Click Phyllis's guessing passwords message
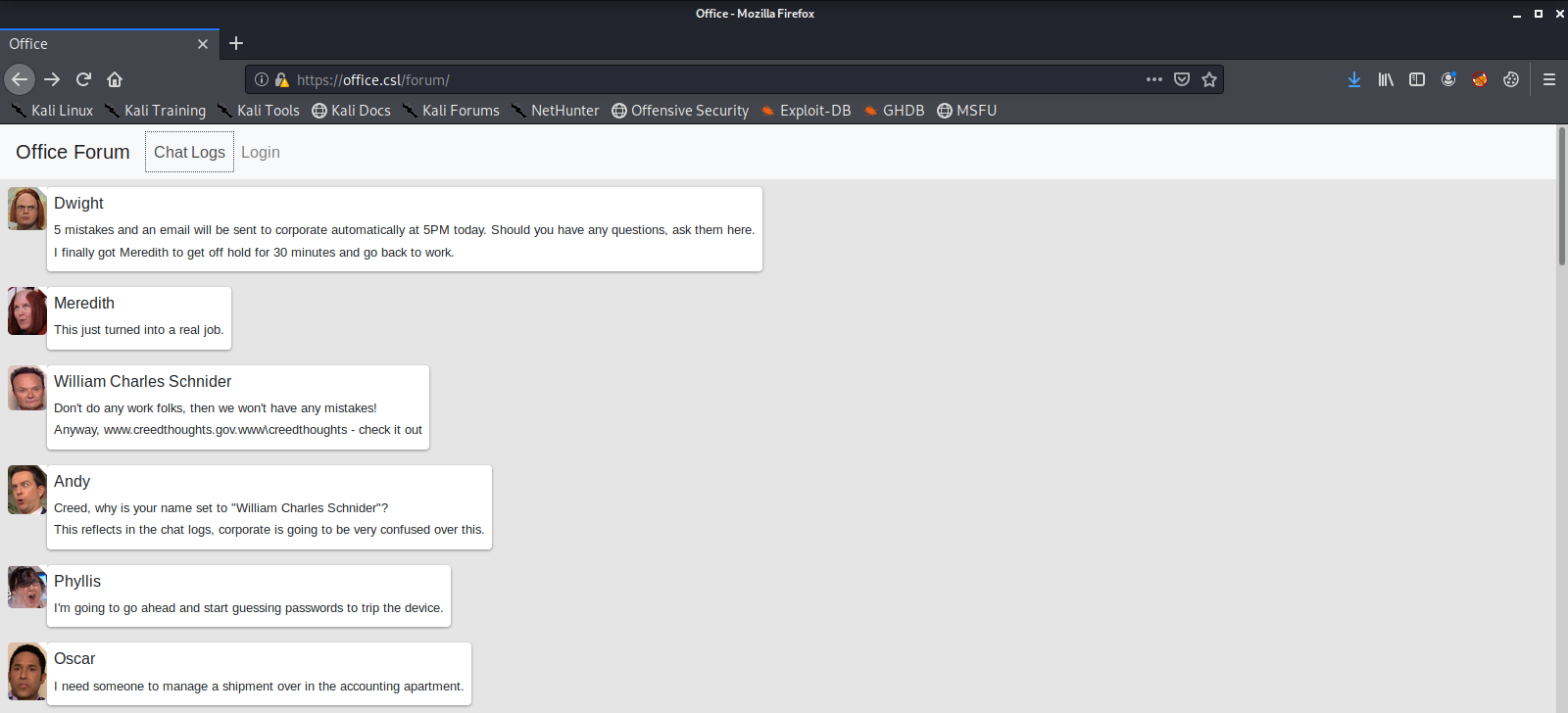Screen dimensions: 1568x713 [249, 608]
